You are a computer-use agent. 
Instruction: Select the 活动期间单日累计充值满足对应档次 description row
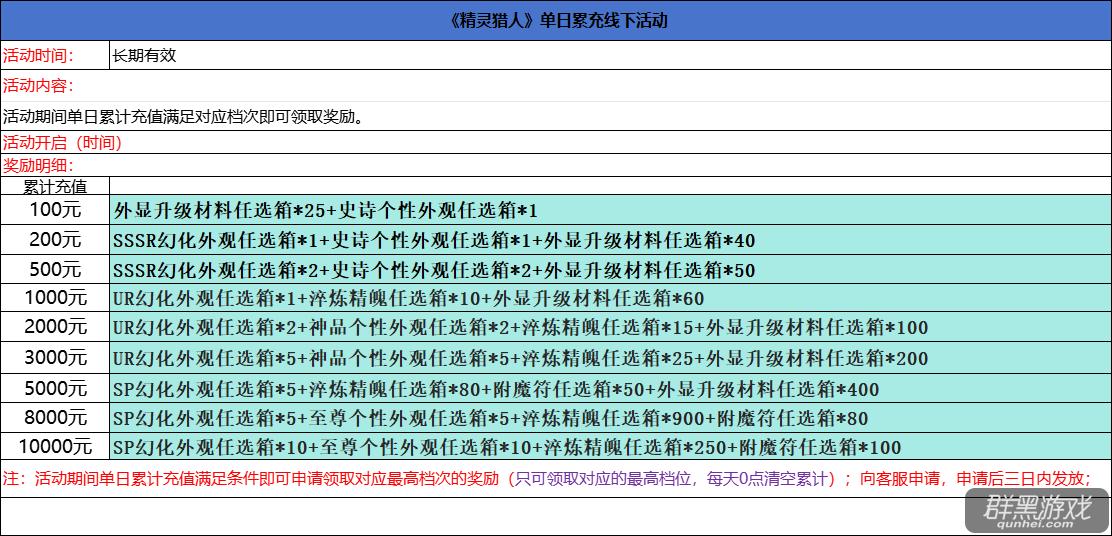tap(556, 116)
